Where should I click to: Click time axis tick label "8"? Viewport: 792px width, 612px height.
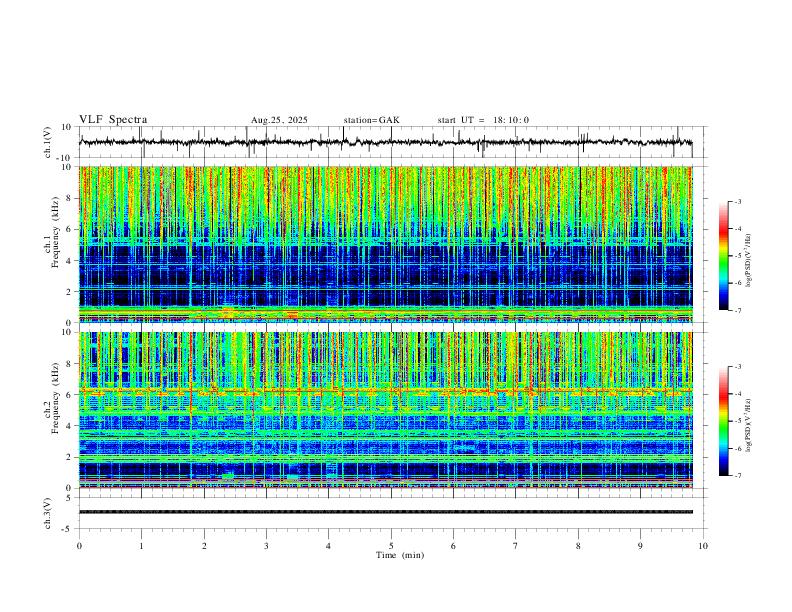pos(578,546)
